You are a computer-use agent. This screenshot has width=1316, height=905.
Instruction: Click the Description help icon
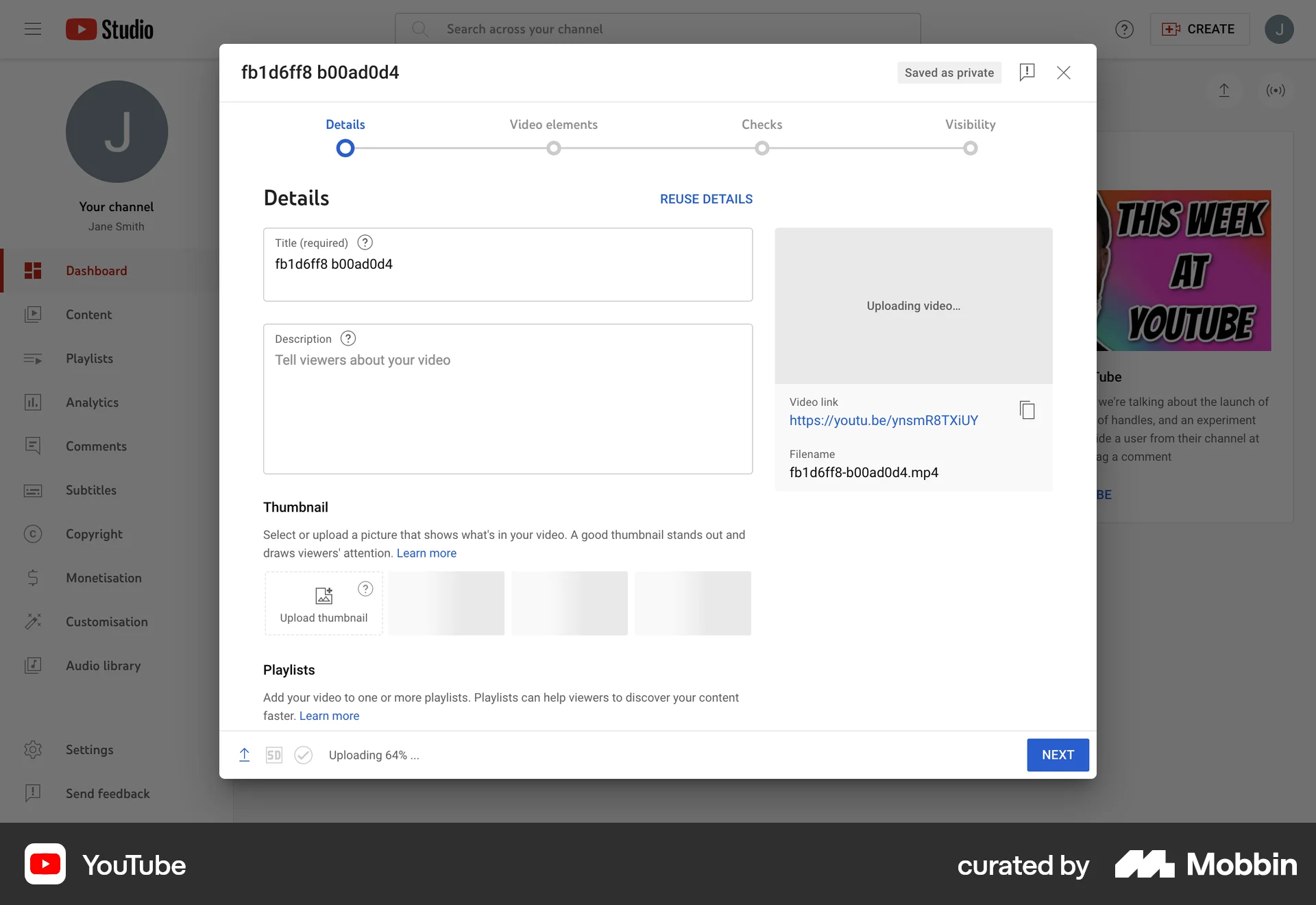pyautogui.click(x=348, y=338)
